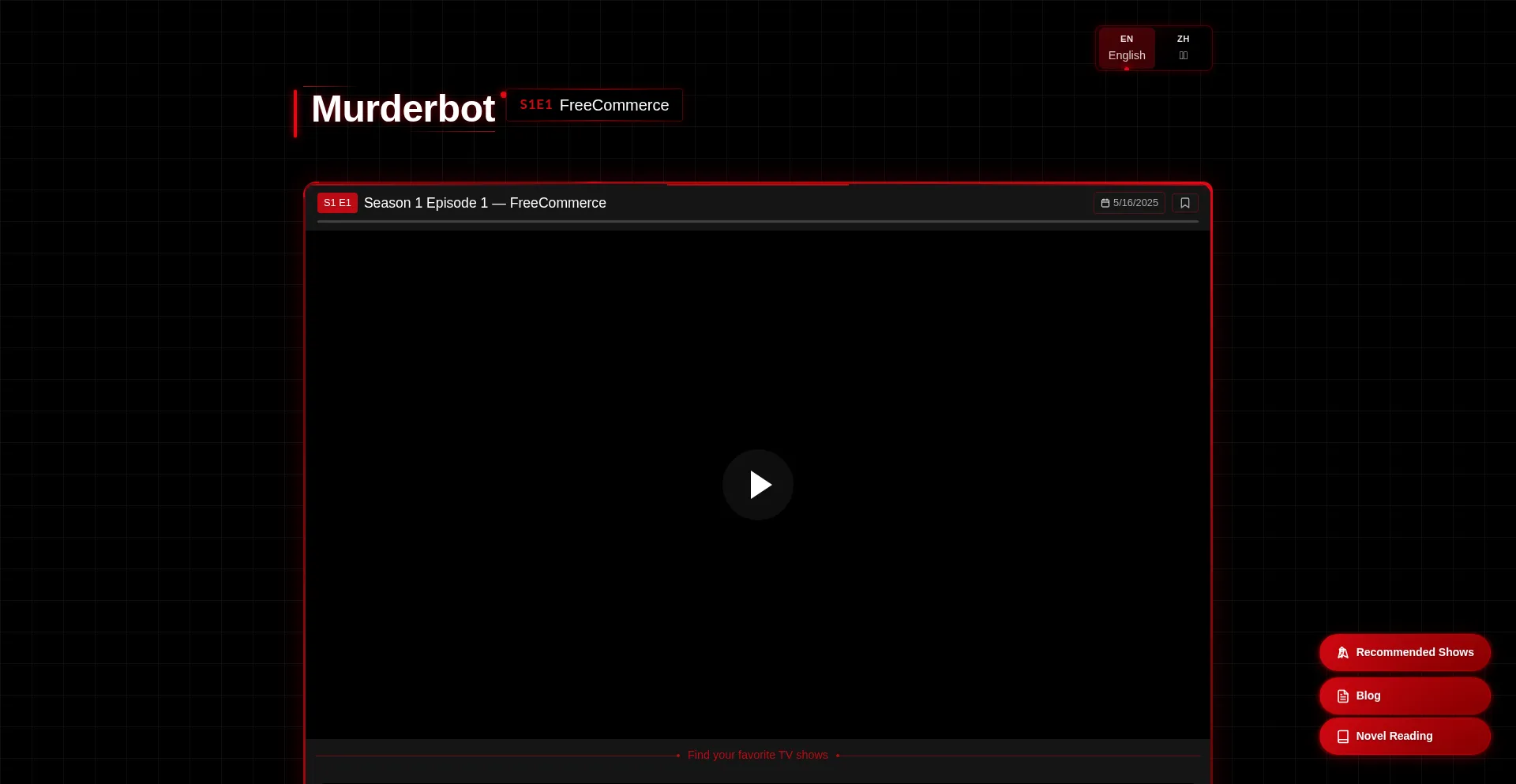This screenshot has height=784, width=1516.
Task: Click the red S1 E1 badge in the player header
Action: 337,203
